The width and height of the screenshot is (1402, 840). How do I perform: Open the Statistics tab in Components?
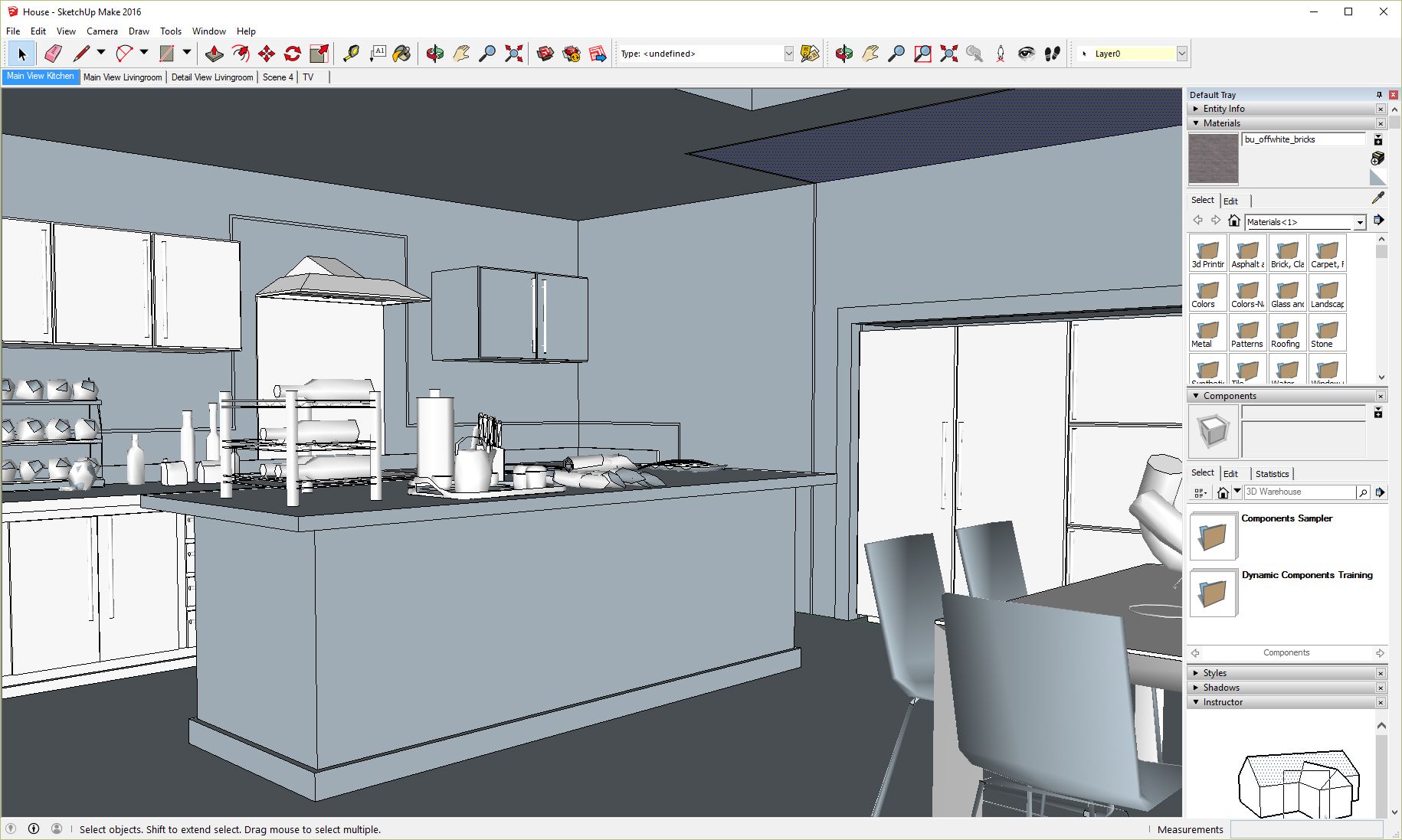click(x=1272, y=474)
